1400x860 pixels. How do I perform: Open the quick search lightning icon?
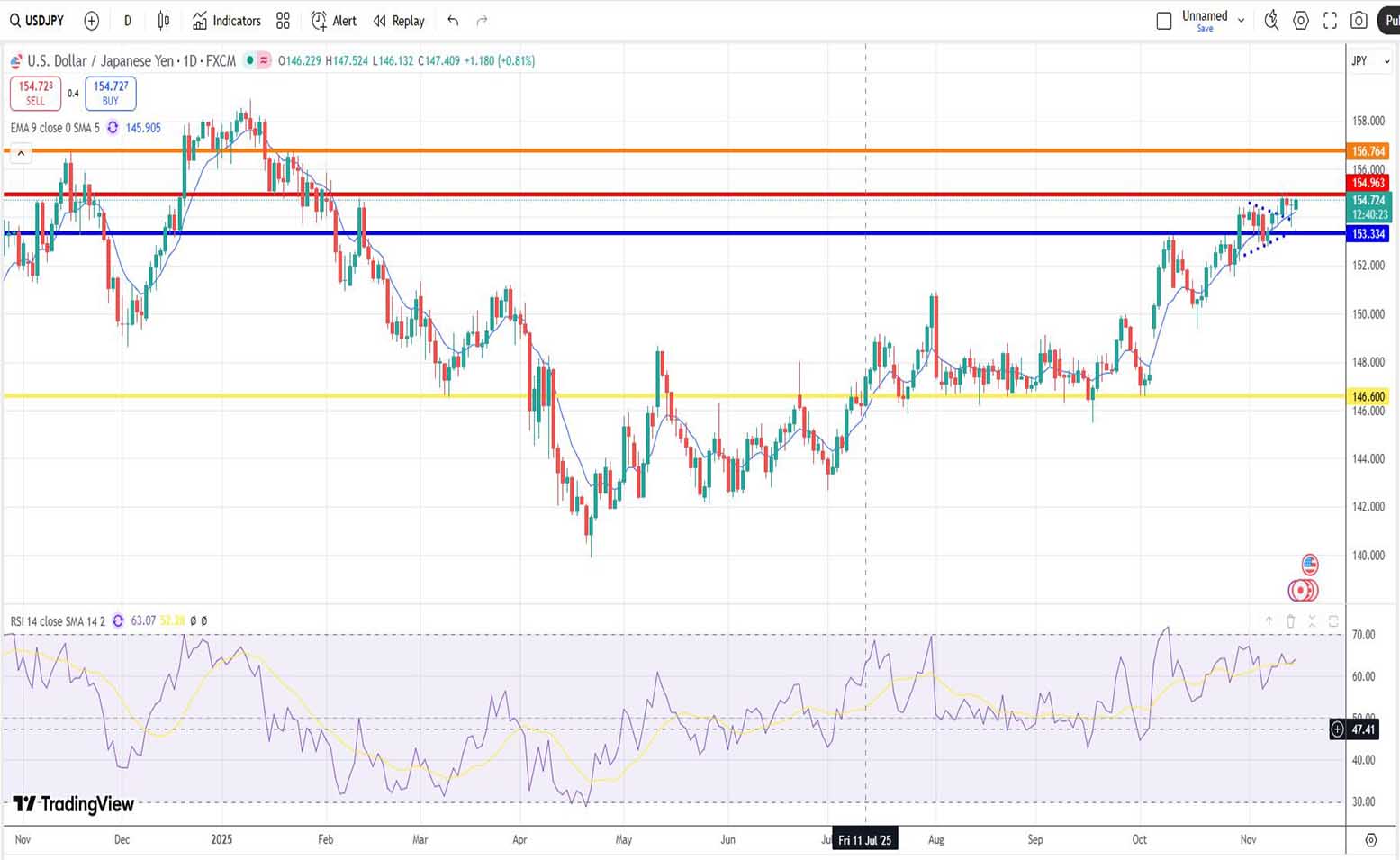click(x=1271, y=21)
